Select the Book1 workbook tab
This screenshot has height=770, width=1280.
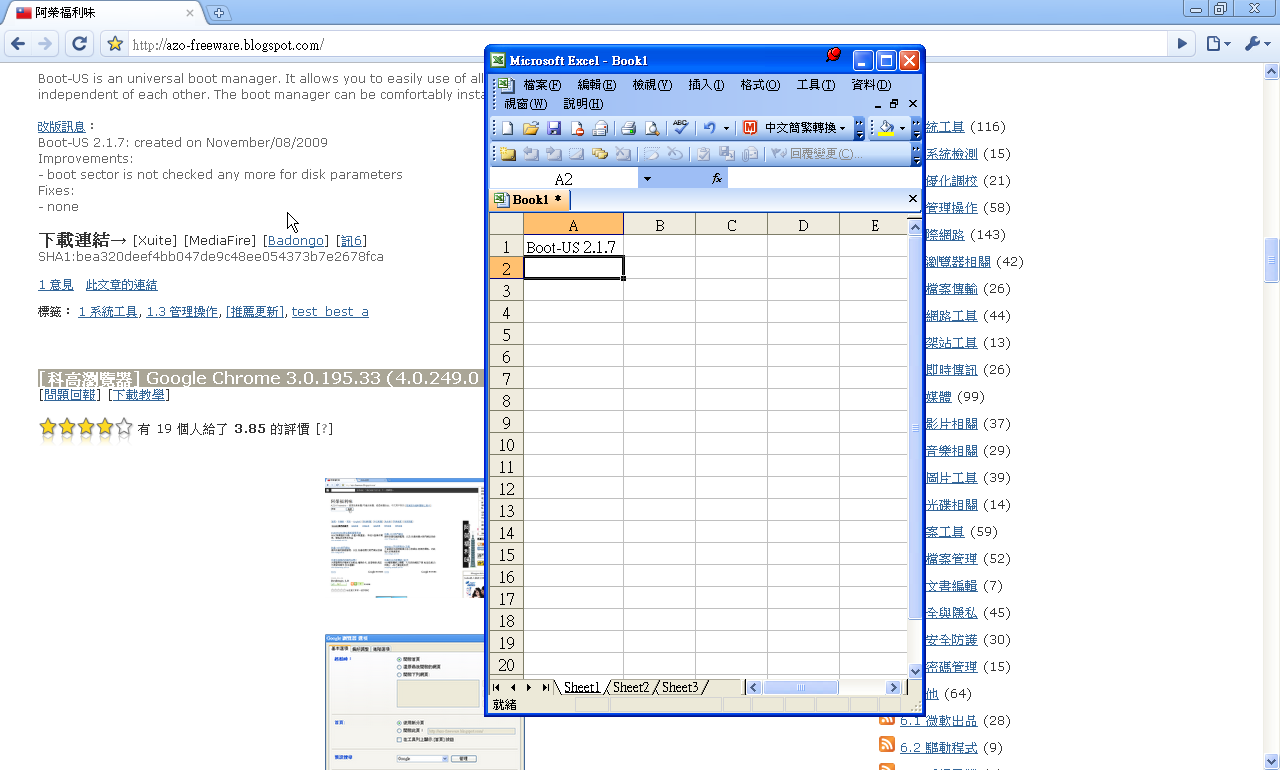(529, 200)
